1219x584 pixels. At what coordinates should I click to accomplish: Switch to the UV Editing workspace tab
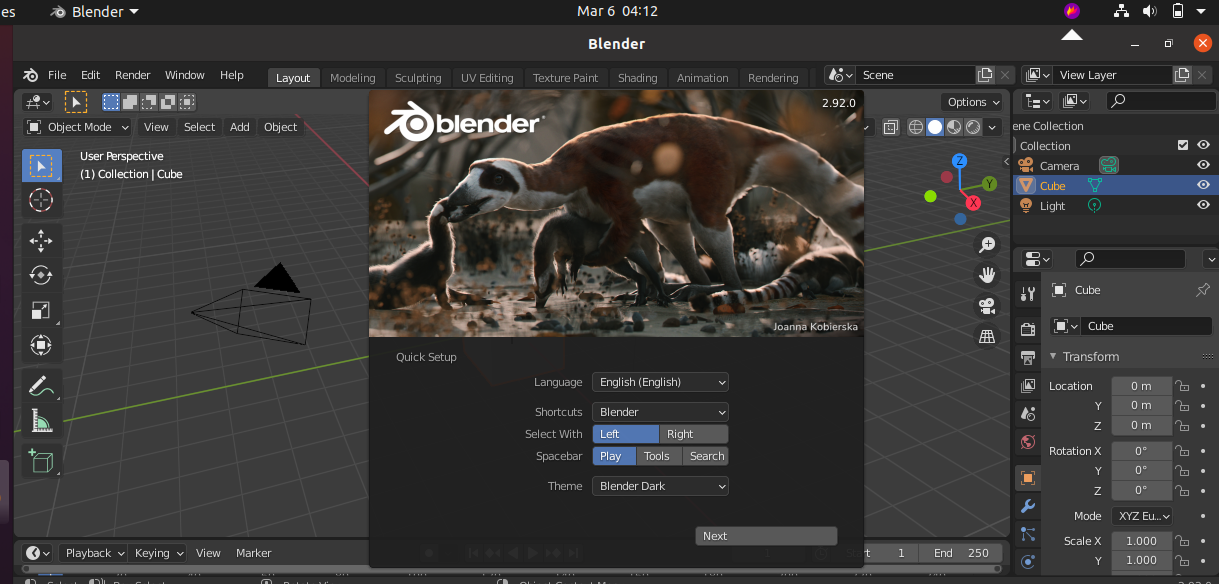(x=487, y=78)
